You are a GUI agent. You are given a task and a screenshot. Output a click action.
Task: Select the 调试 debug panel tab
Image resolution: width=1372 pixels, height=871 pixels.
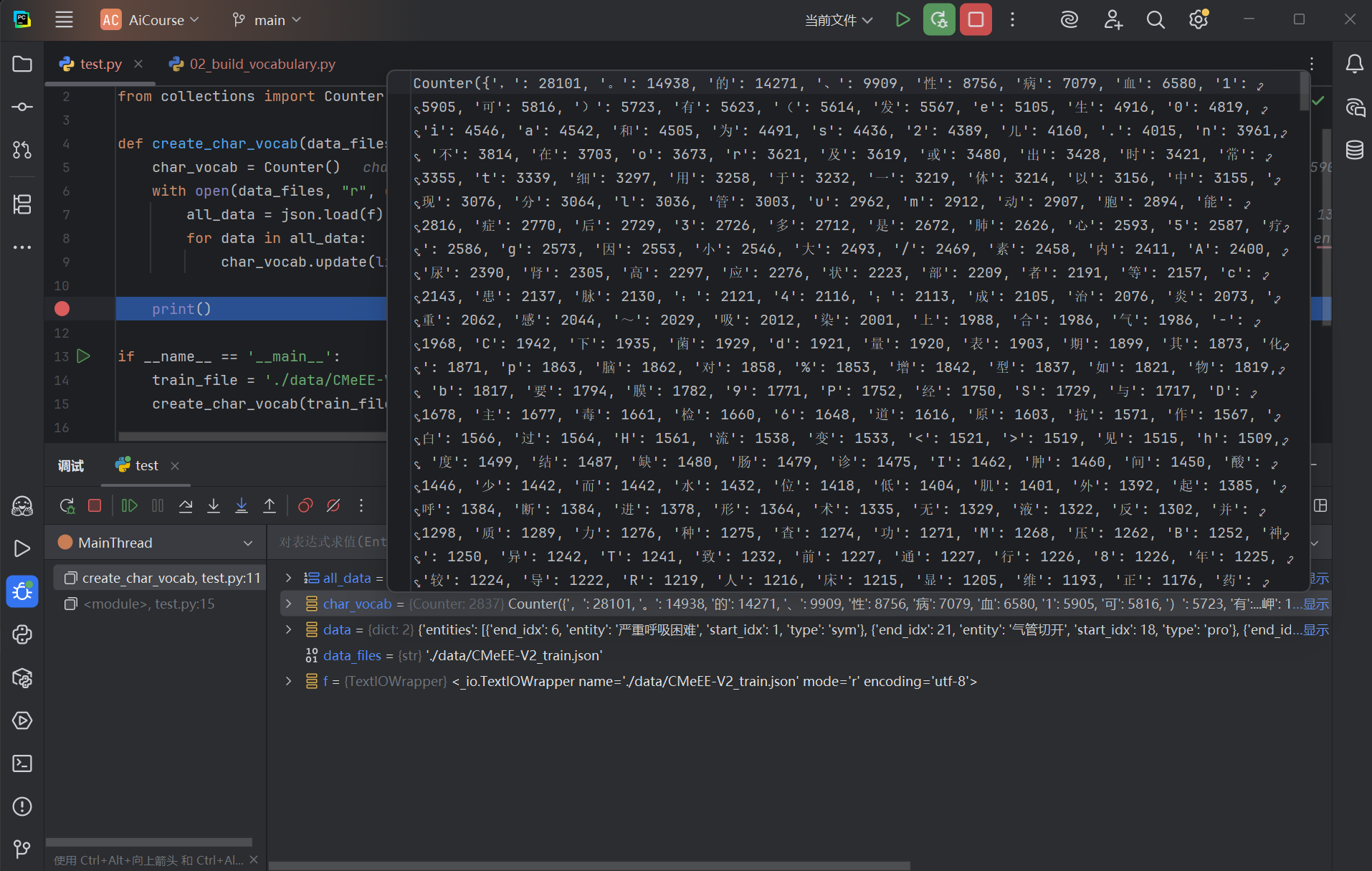click(71, 466)
